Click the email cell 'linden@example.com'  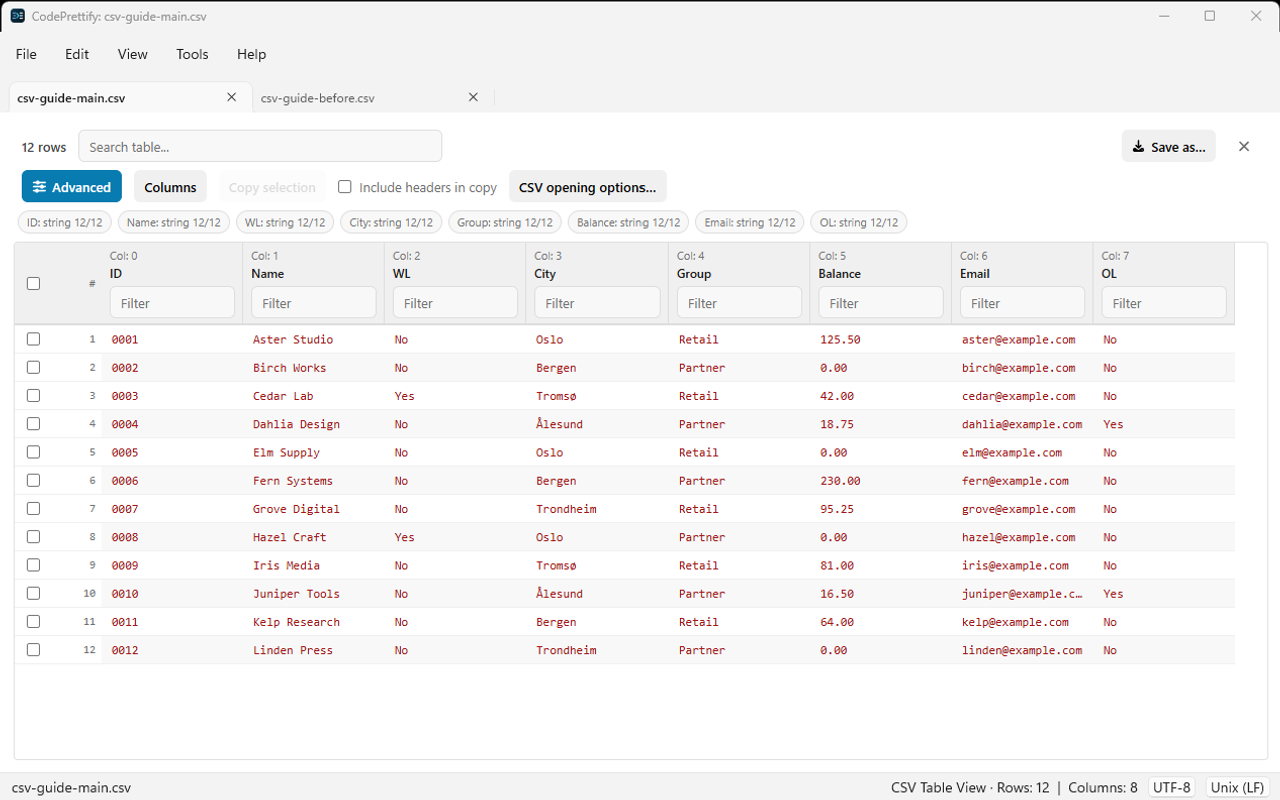(x=1022, y=650)
